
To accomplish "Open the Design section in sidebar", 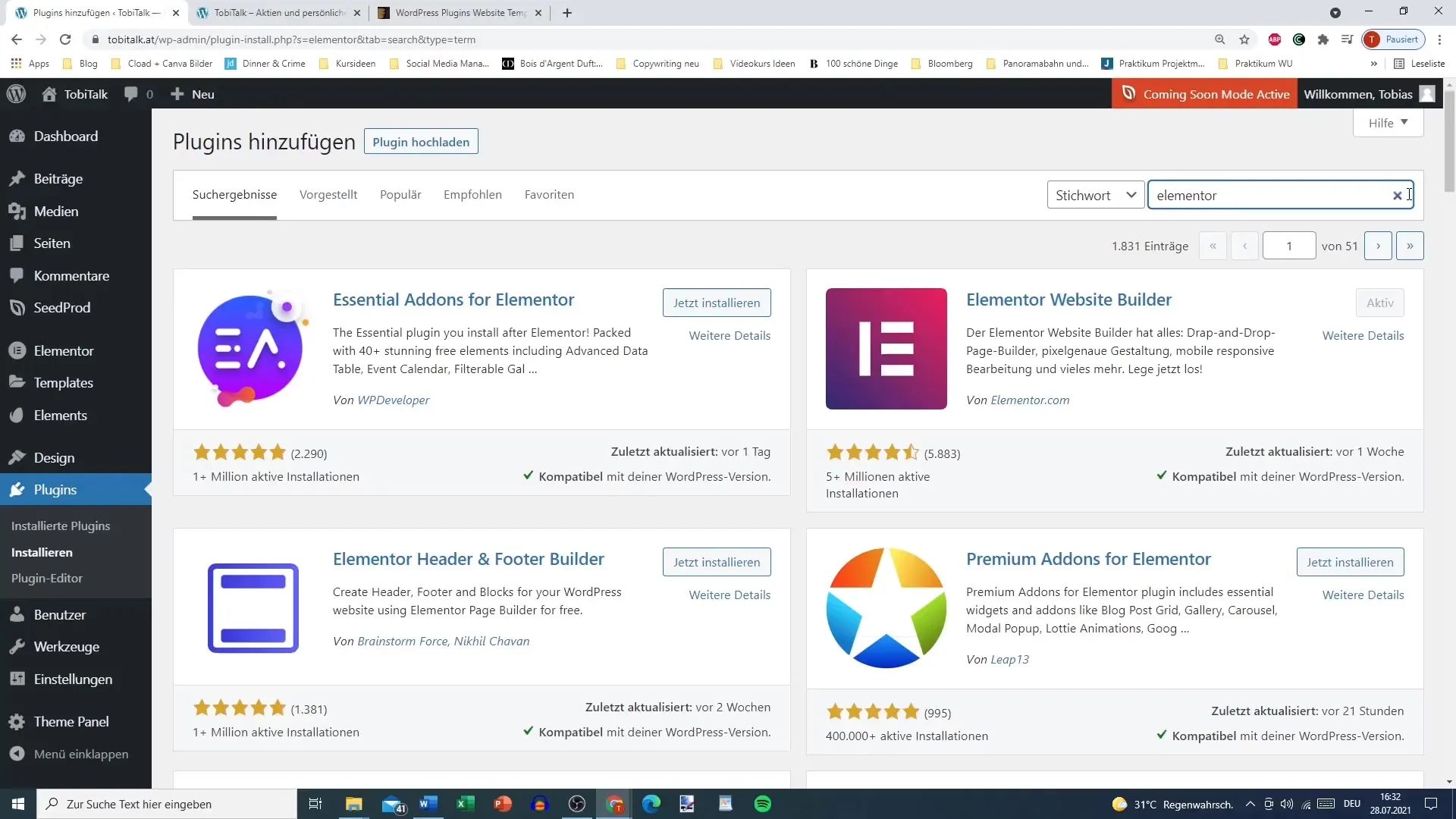I will point(54,457).
